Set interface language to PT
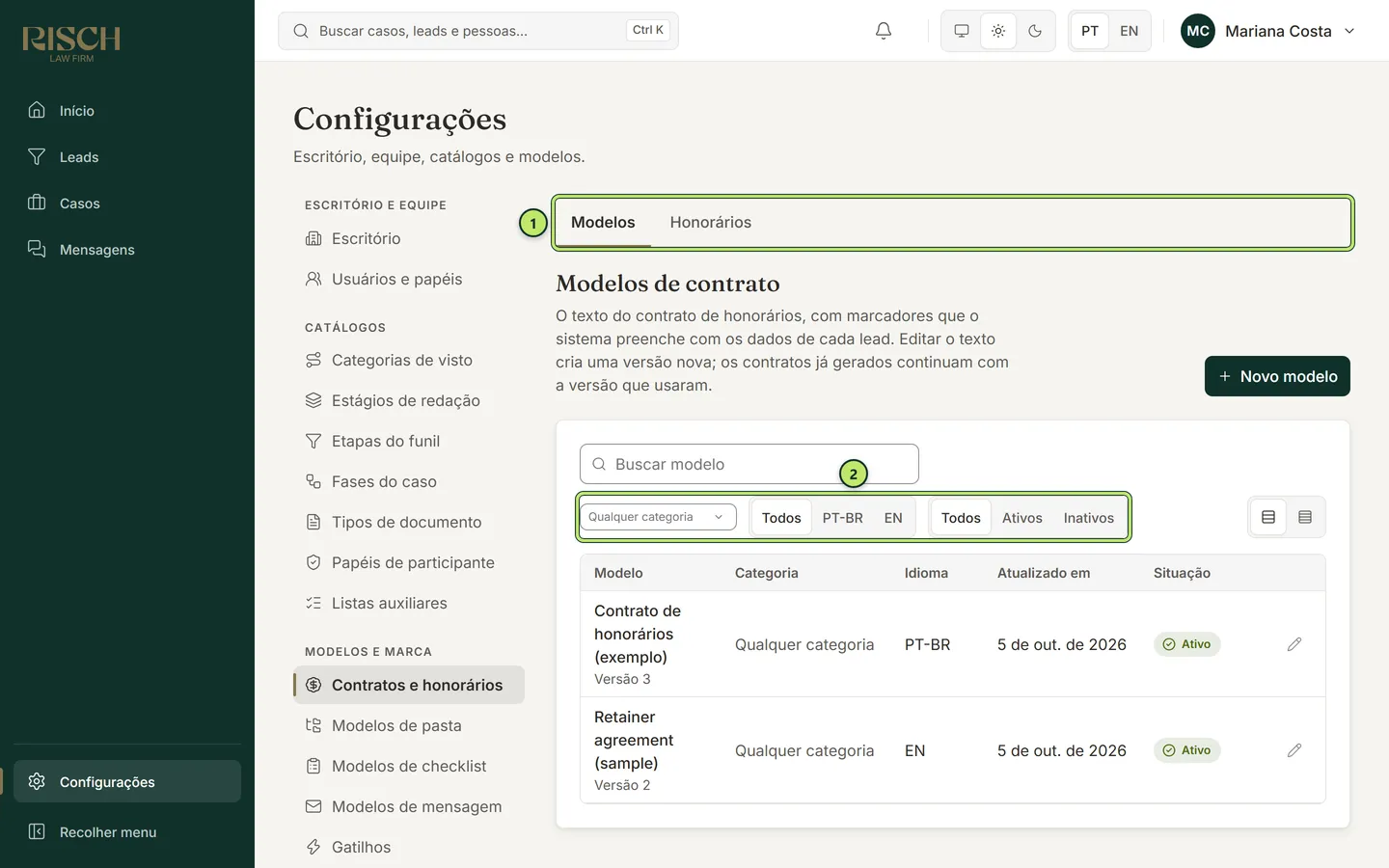The width and height of the screenshot is (1389, 868). (1090, 31)
